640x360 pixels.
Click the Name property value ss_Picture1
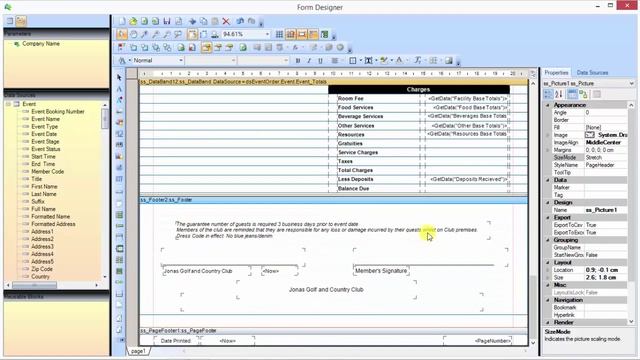[x=606, y=210]
